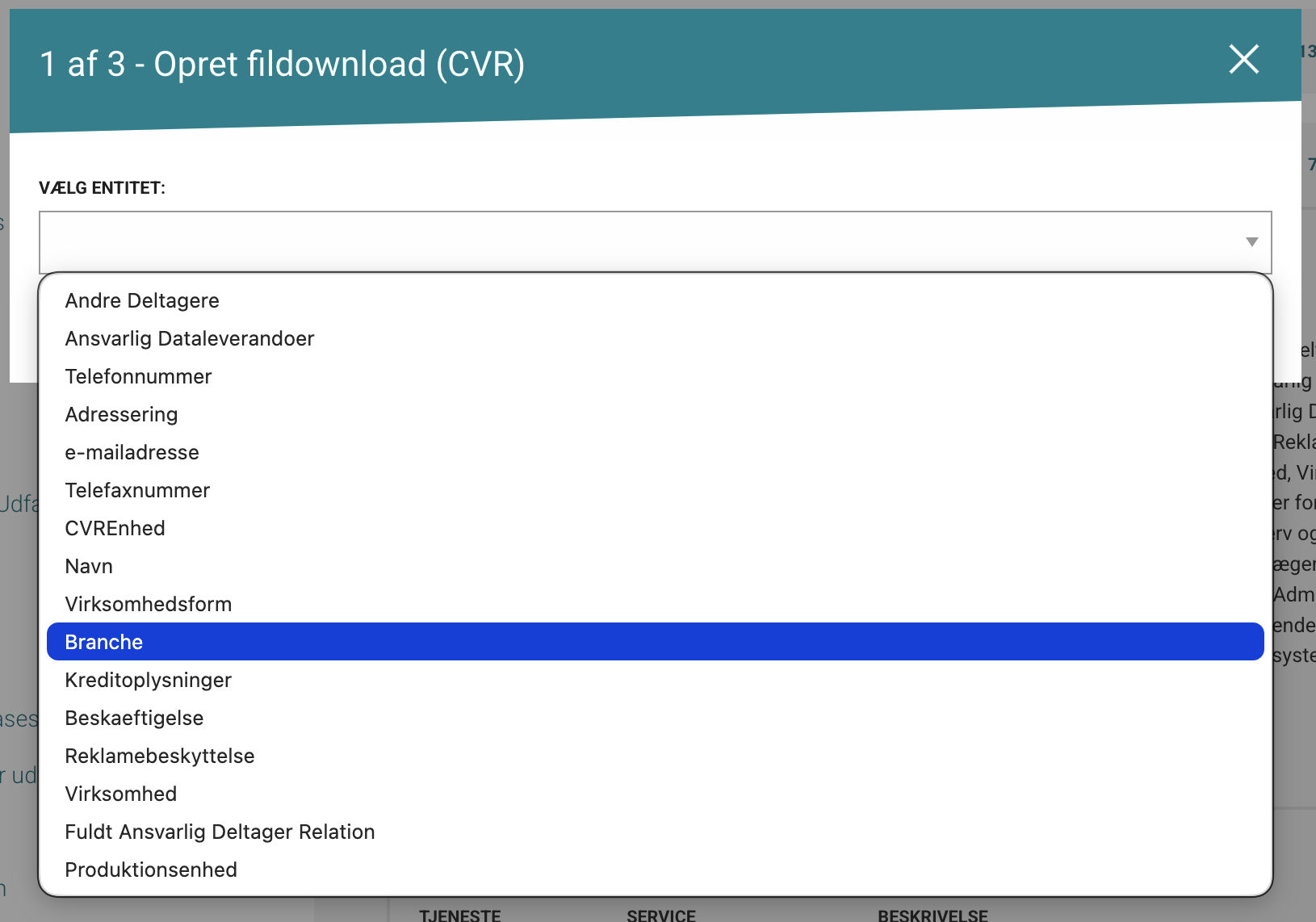
Task: Pick Produktionsenhed entity option
Action: point(151,870)
